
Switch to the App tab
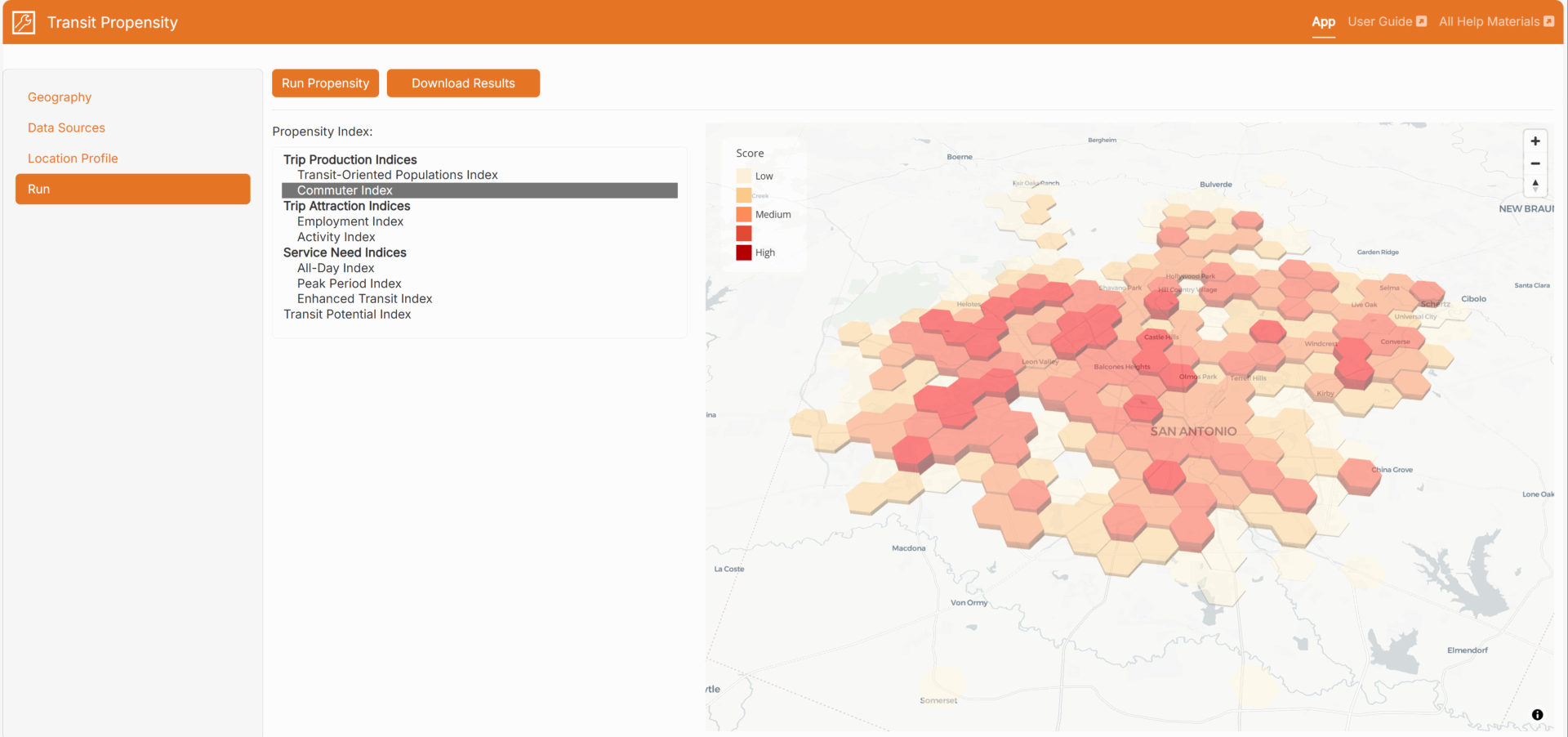(x=1323, y=22)
